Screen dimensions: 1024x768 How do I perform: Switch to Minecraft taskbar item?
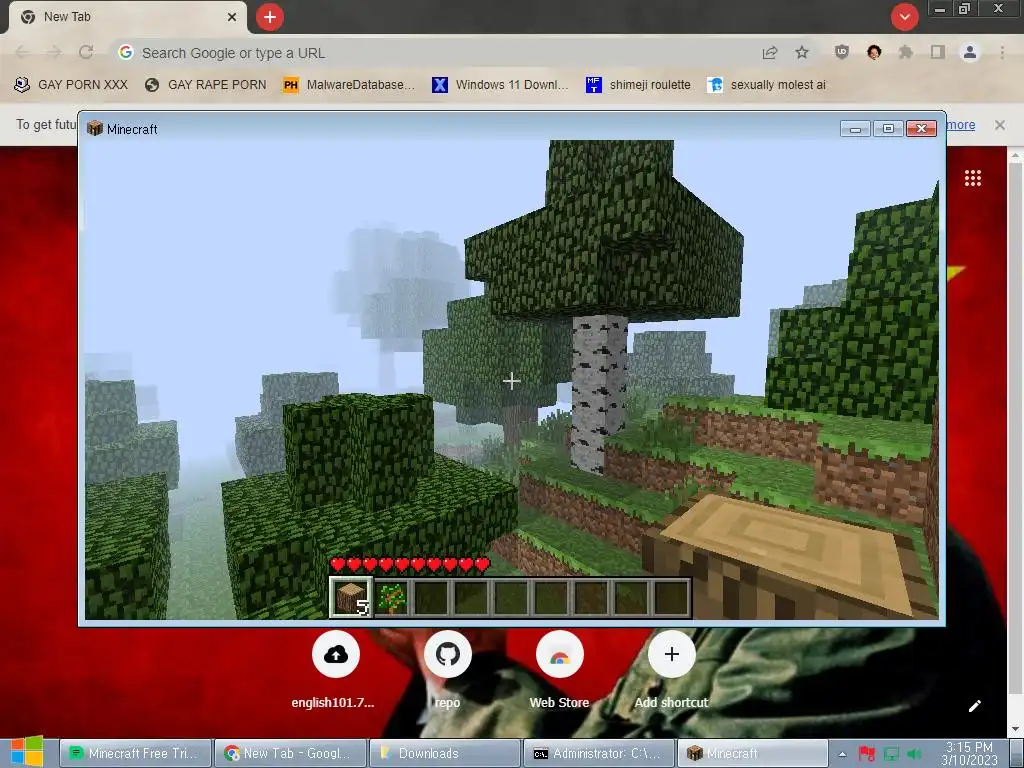pyautogui.click(x=754, y=753)
